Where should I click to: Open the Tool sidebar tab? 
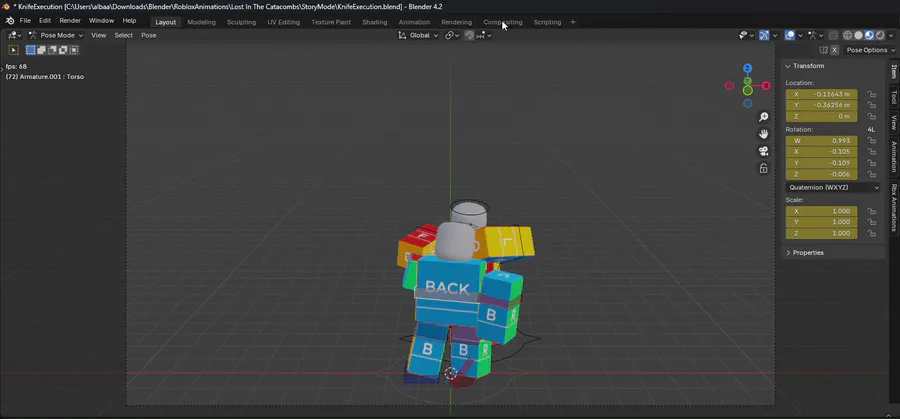point(894,97)
